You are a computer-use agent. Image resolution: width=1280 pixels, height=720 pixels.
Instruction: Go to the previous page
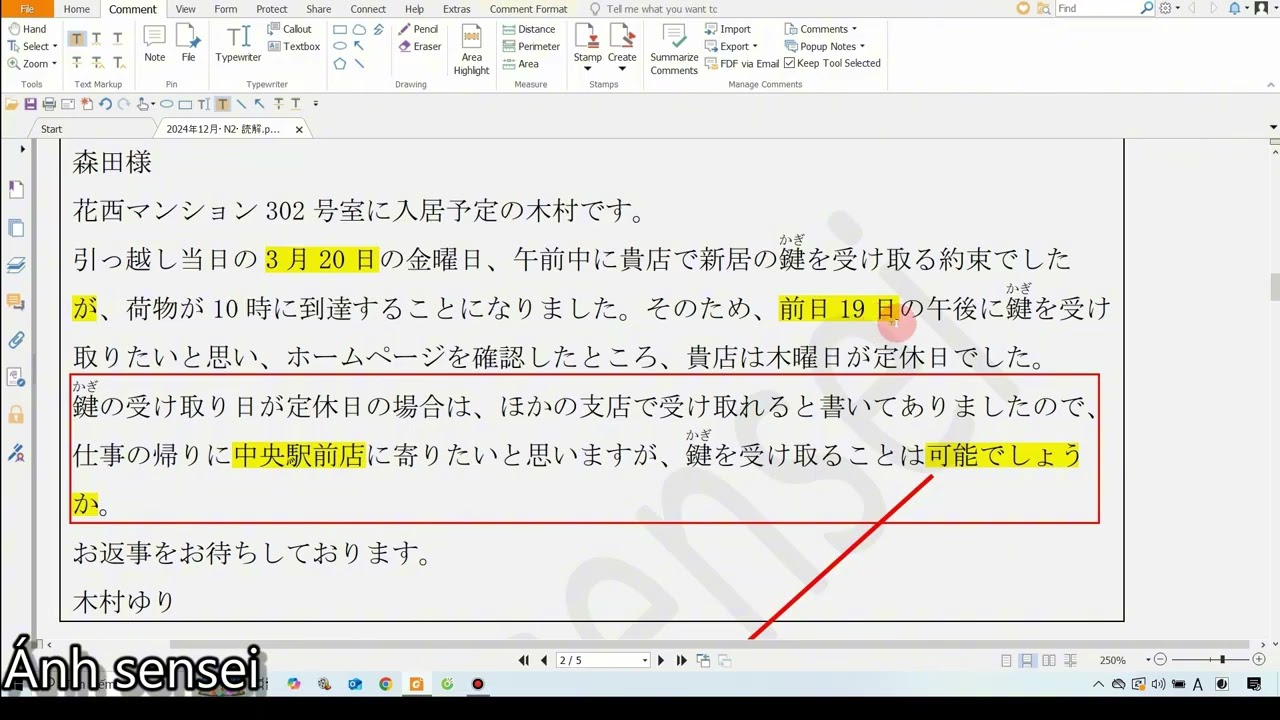click(544, 661)
